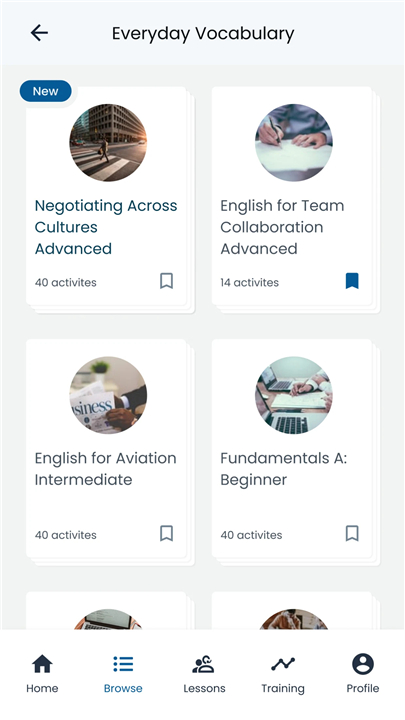The image size is (405, 720).
Task: Bookmark the English for Aviation Intermediate course
Action: point(166,534)
